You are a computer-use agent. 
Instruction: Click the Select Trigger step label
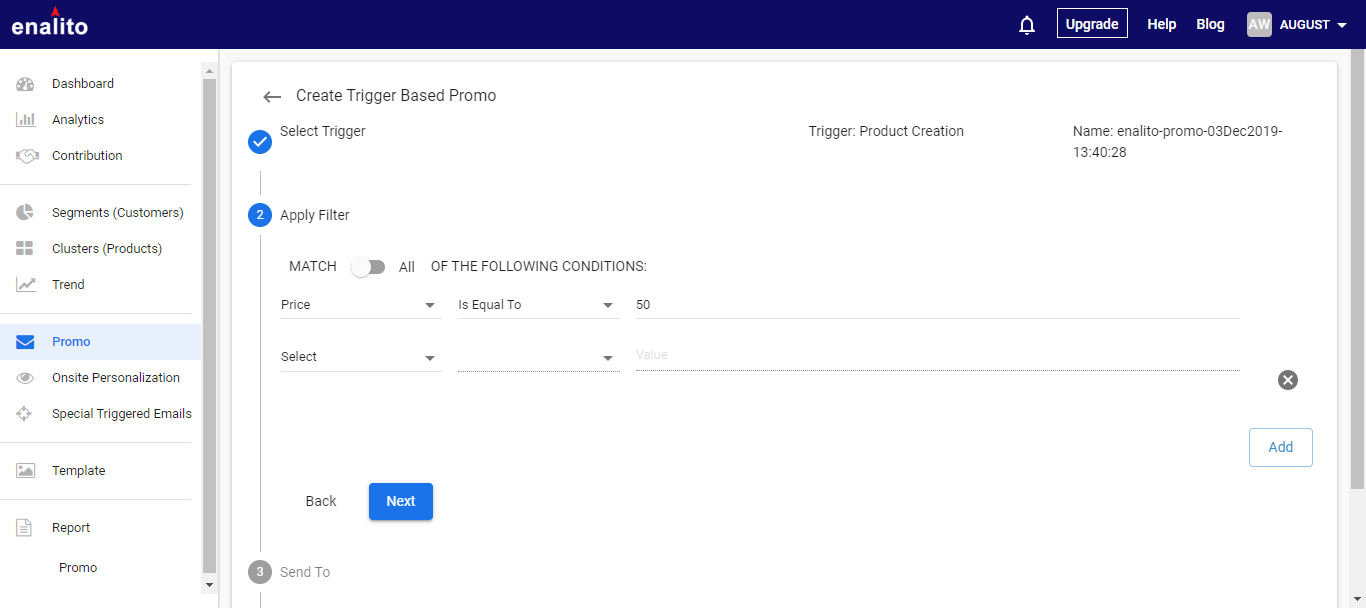(x=323, y=131)
